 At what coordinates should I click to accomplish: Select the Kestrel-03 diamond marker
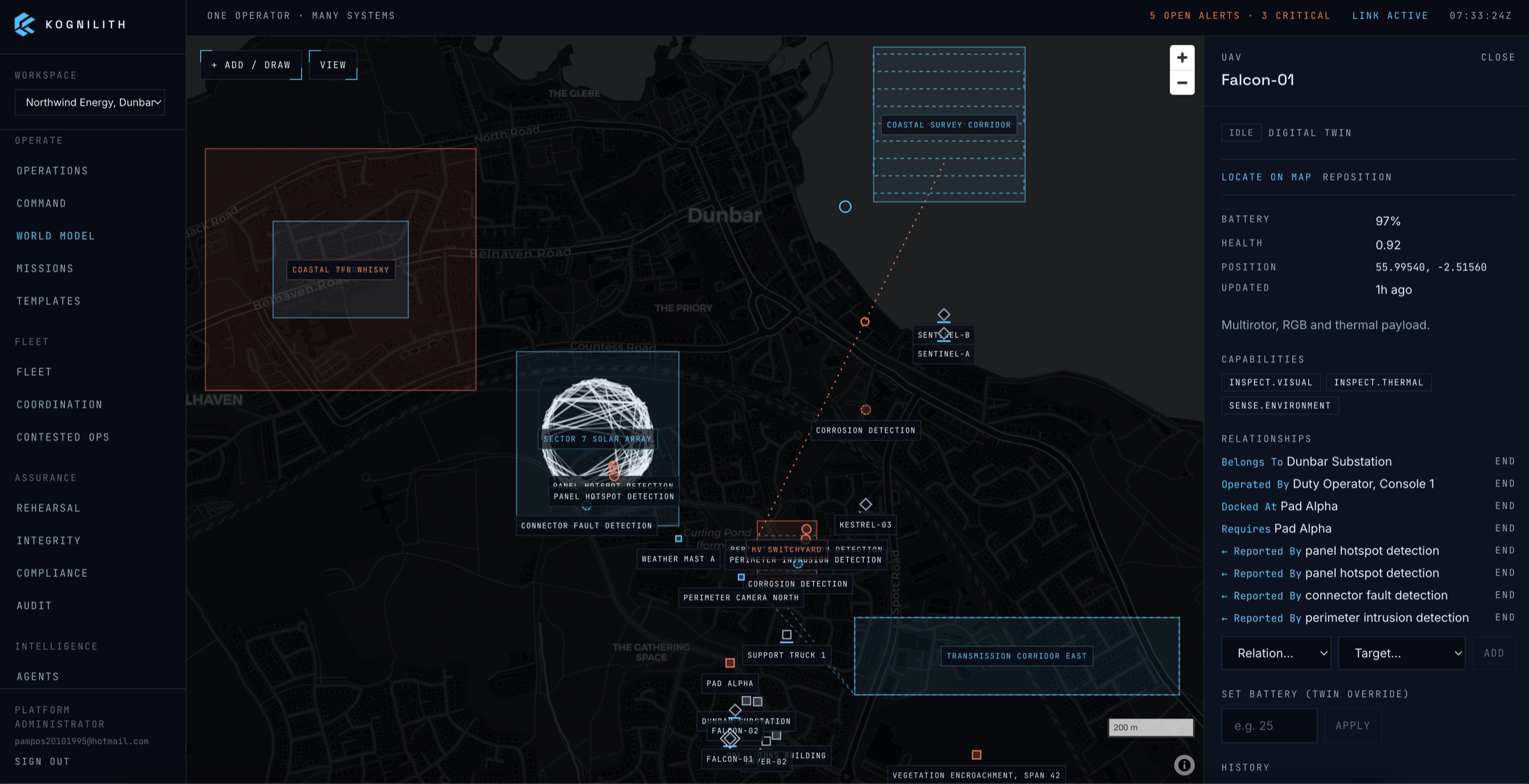coord(865,504)
